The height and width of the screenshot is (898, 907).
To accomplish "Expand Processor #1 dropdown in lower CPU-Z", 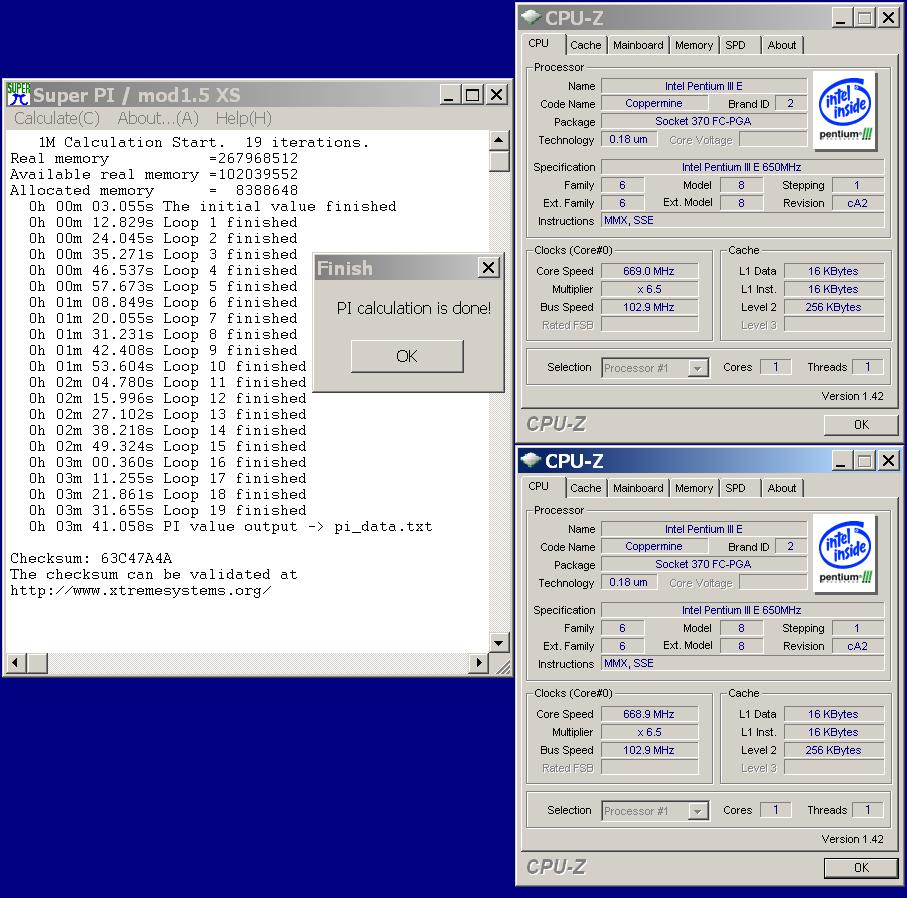I will coord(698,811).
